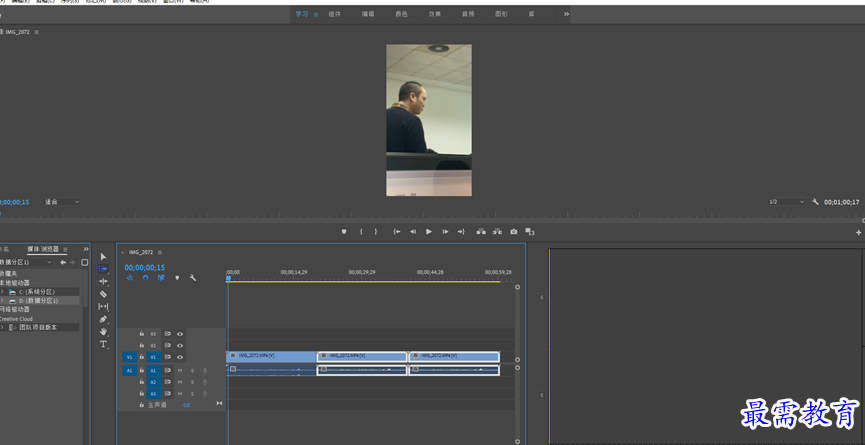
Task: Expand the C: (系统分区) drive
Action: coord(2,292)
